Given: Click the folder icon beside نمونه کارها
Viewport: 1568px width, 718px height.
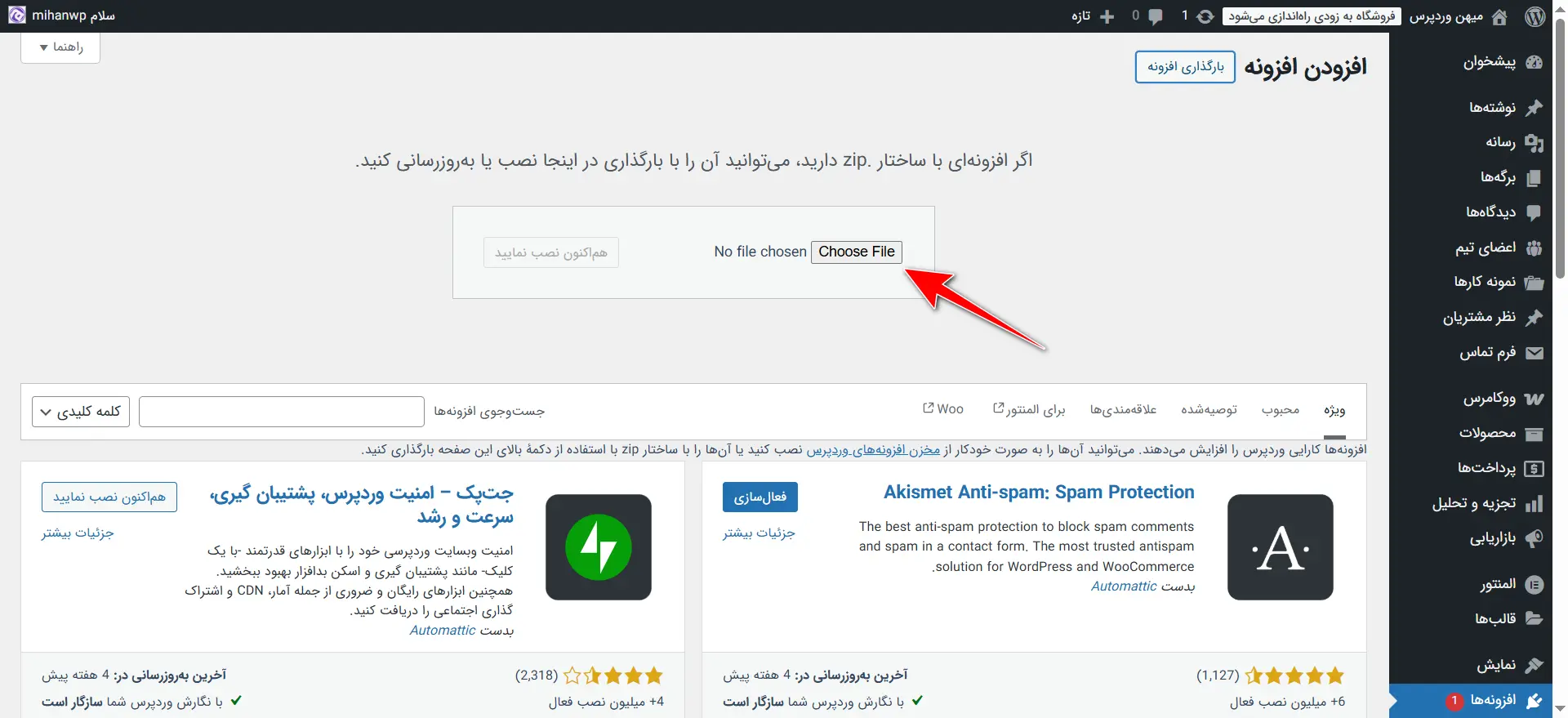Looking at the screenshot, I should pos(1535,283).
